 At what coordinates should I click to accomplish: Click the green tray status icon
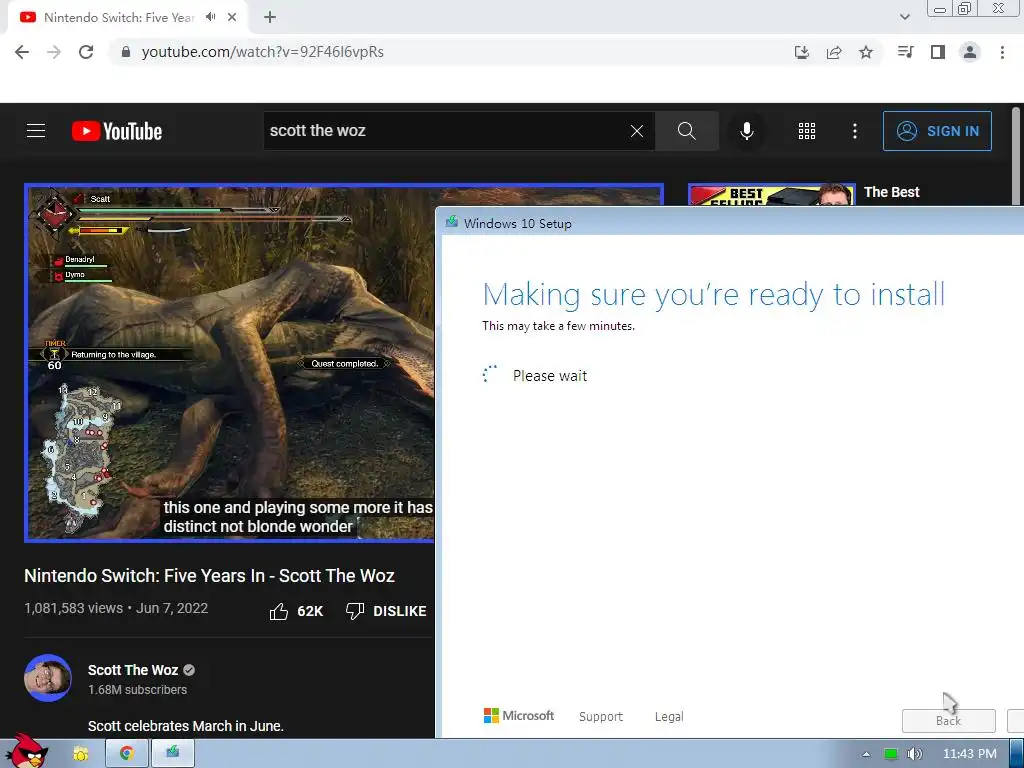[x=891, y=754]
